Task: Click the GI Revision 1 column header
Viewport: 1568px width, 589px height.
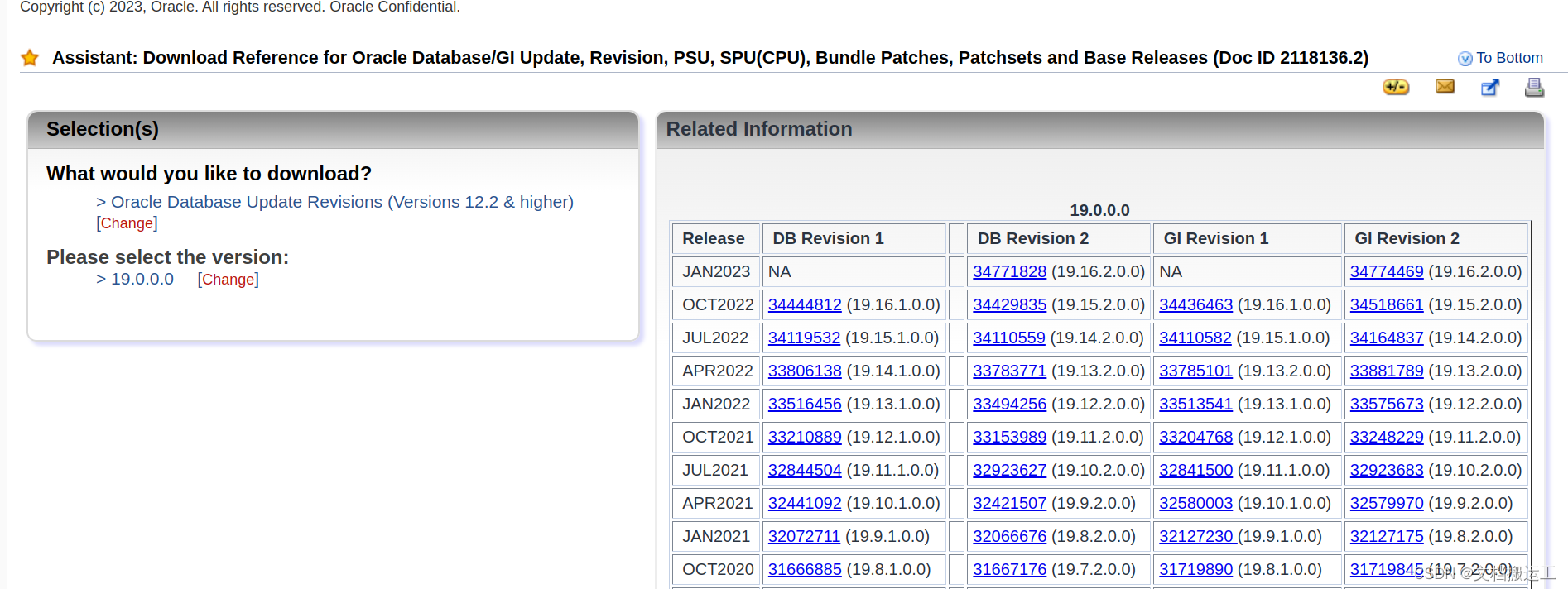Action: 1247,238
